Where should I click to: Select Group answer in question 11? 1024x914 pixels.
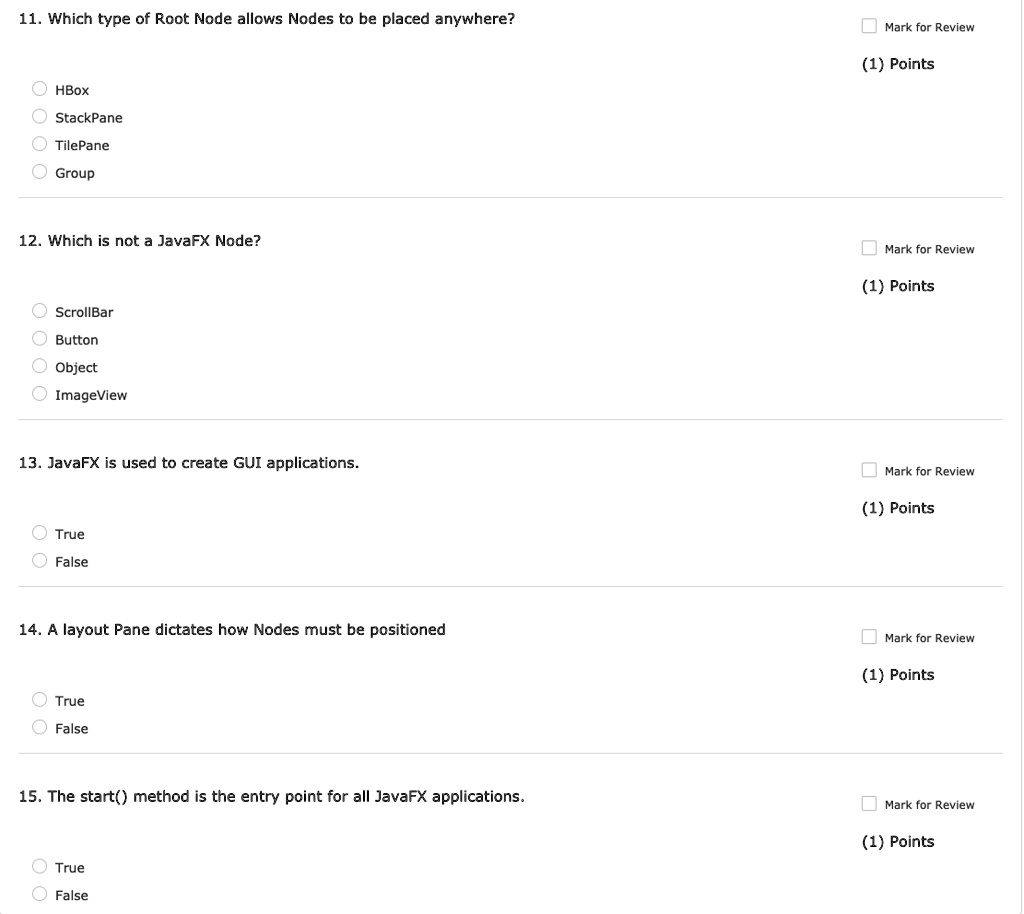[40, 172]
